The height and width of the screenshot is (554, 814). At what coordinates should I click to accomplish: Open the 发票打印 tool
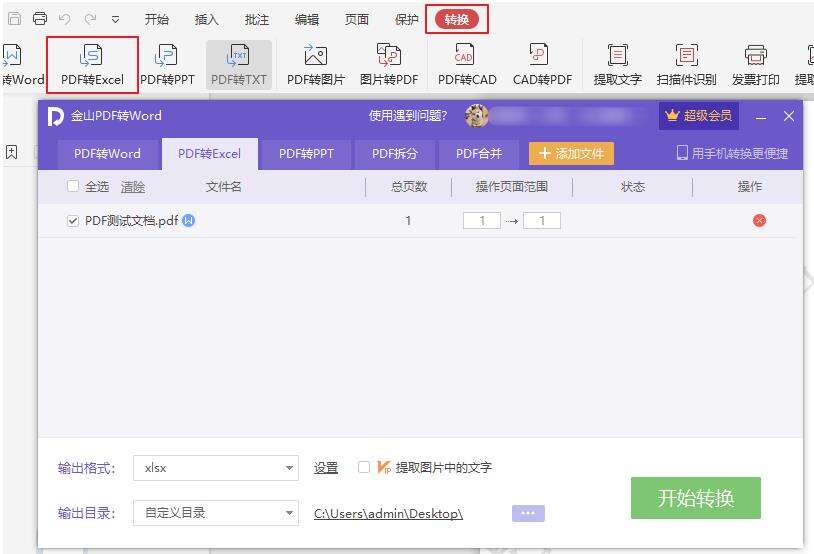(755, 64)
